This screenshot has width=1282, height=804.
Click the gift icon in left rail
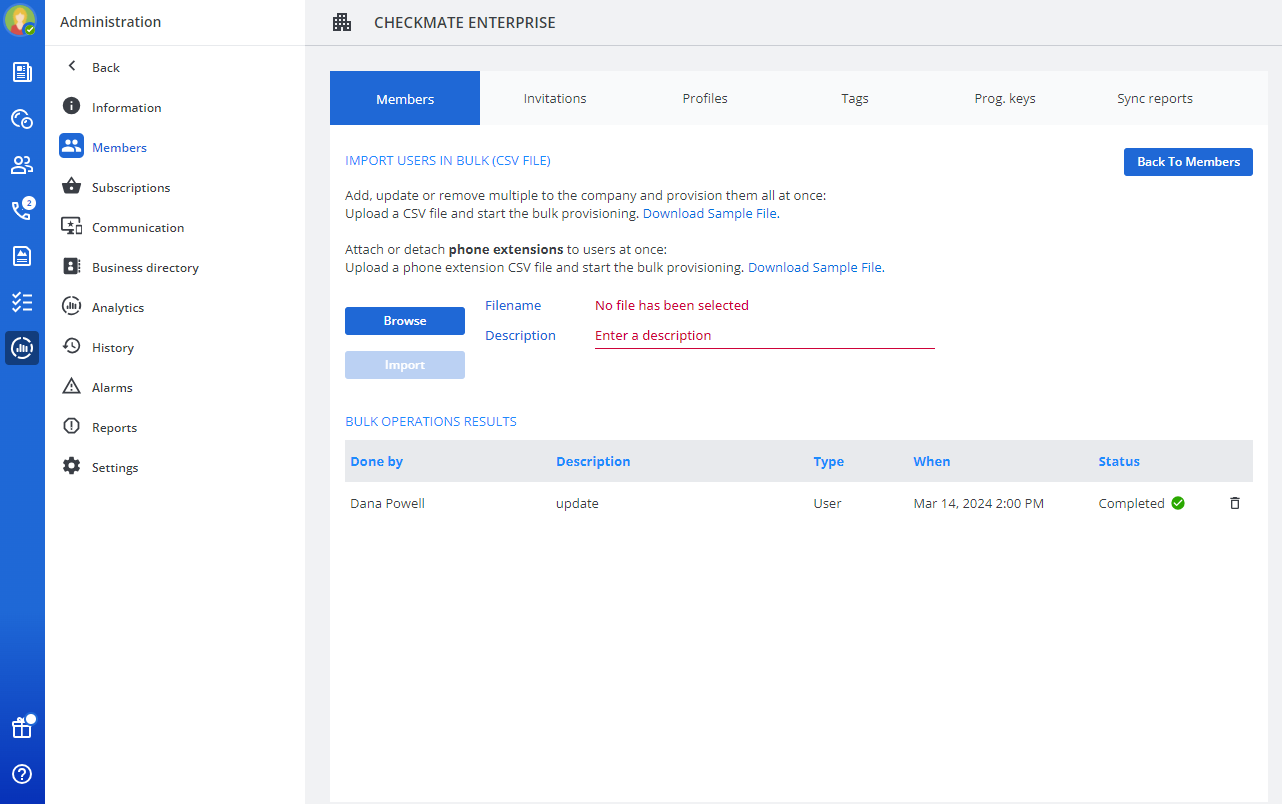21,728
